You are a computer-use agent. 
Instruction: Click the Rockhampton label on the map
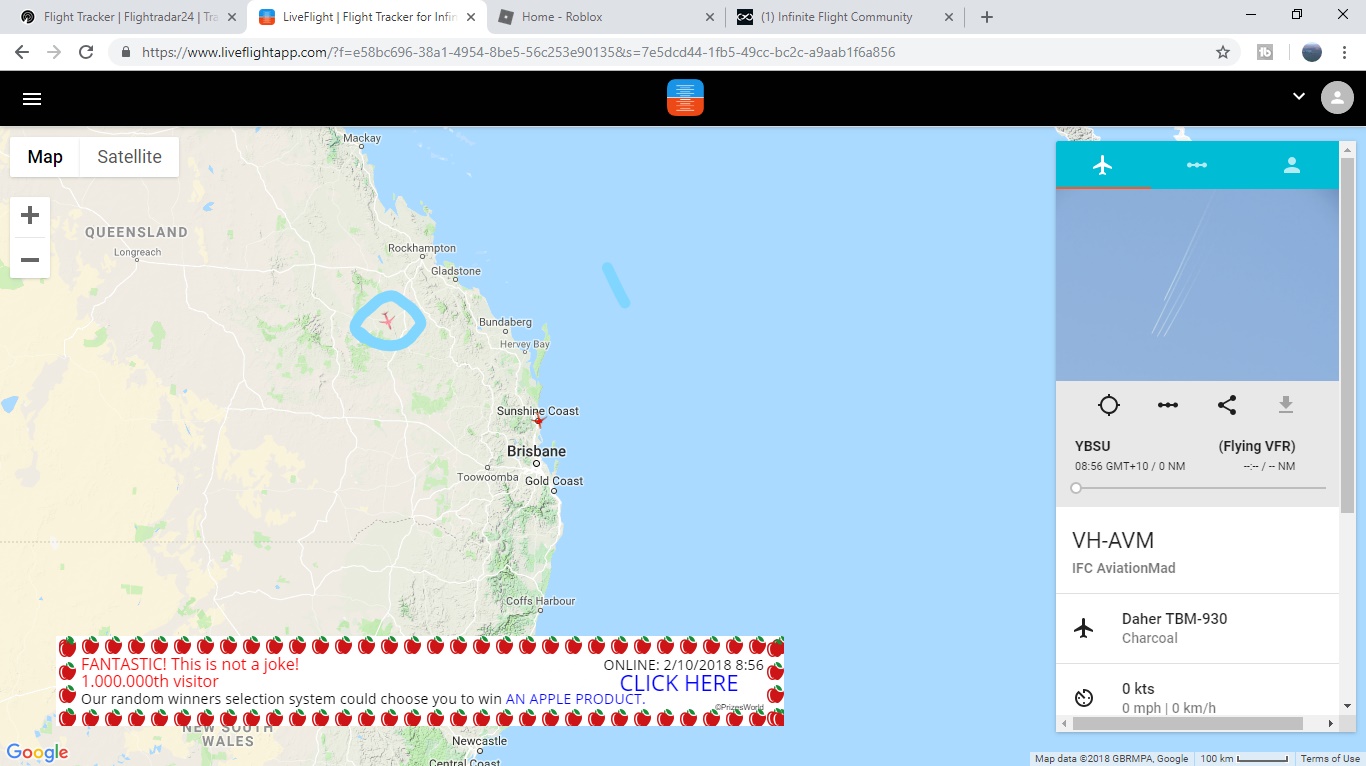point(421,248)
